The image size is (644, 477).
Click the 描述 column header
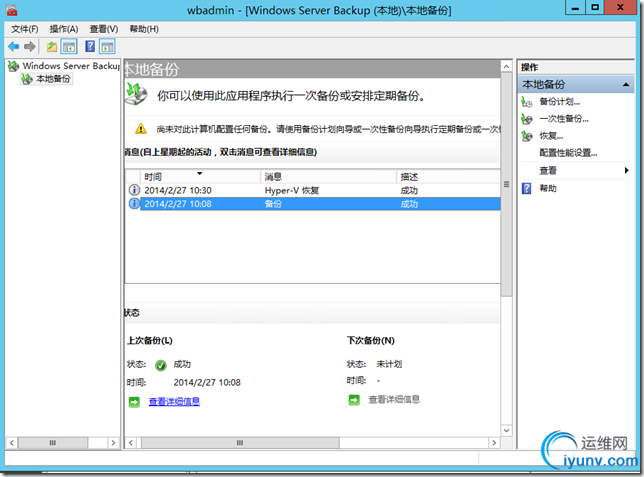coord(448,177)
